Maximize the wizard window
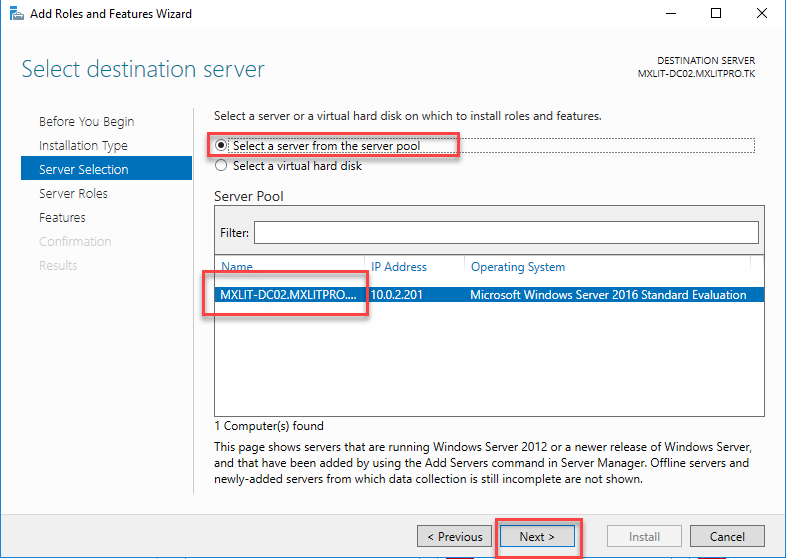This screenshot has height=559, width=786. pyautogui.click(x=716, y=14)
